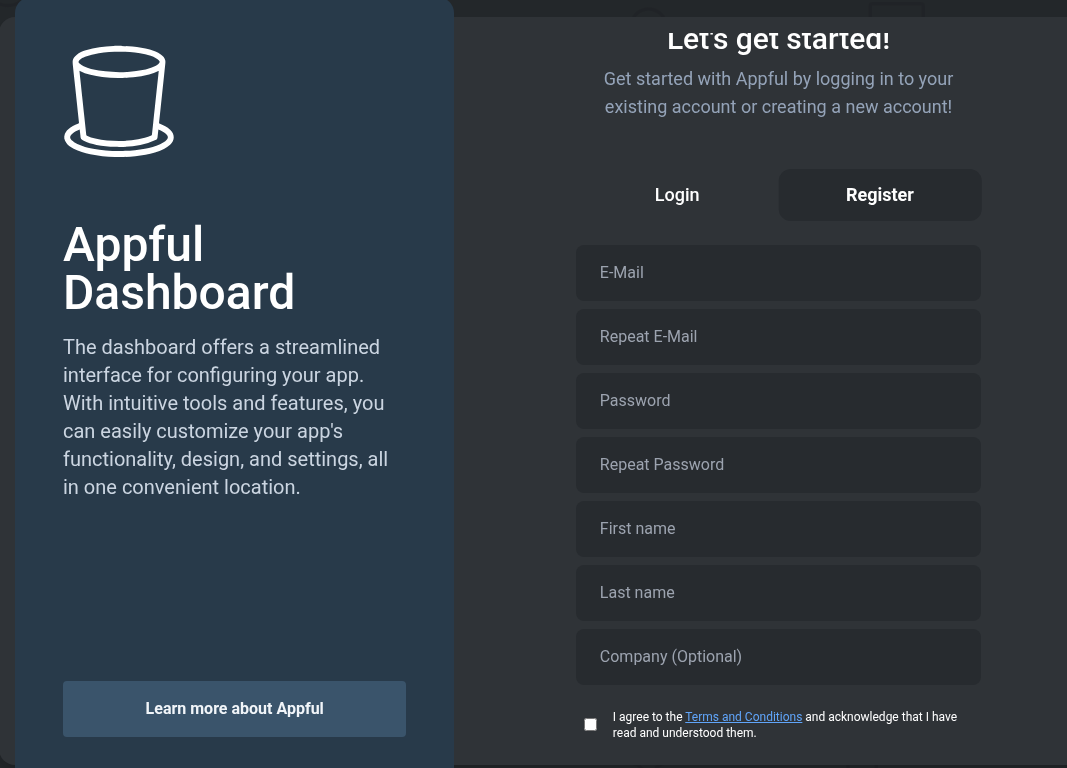Open the Terms and Conditions link
This screenshot has width=1067, height=768.
click(x=743, y=716)
